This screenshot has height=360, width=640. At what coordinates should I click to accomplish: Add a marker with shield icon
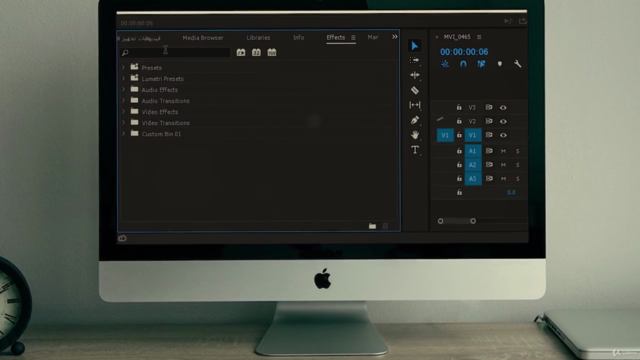[x=500, y=64]
